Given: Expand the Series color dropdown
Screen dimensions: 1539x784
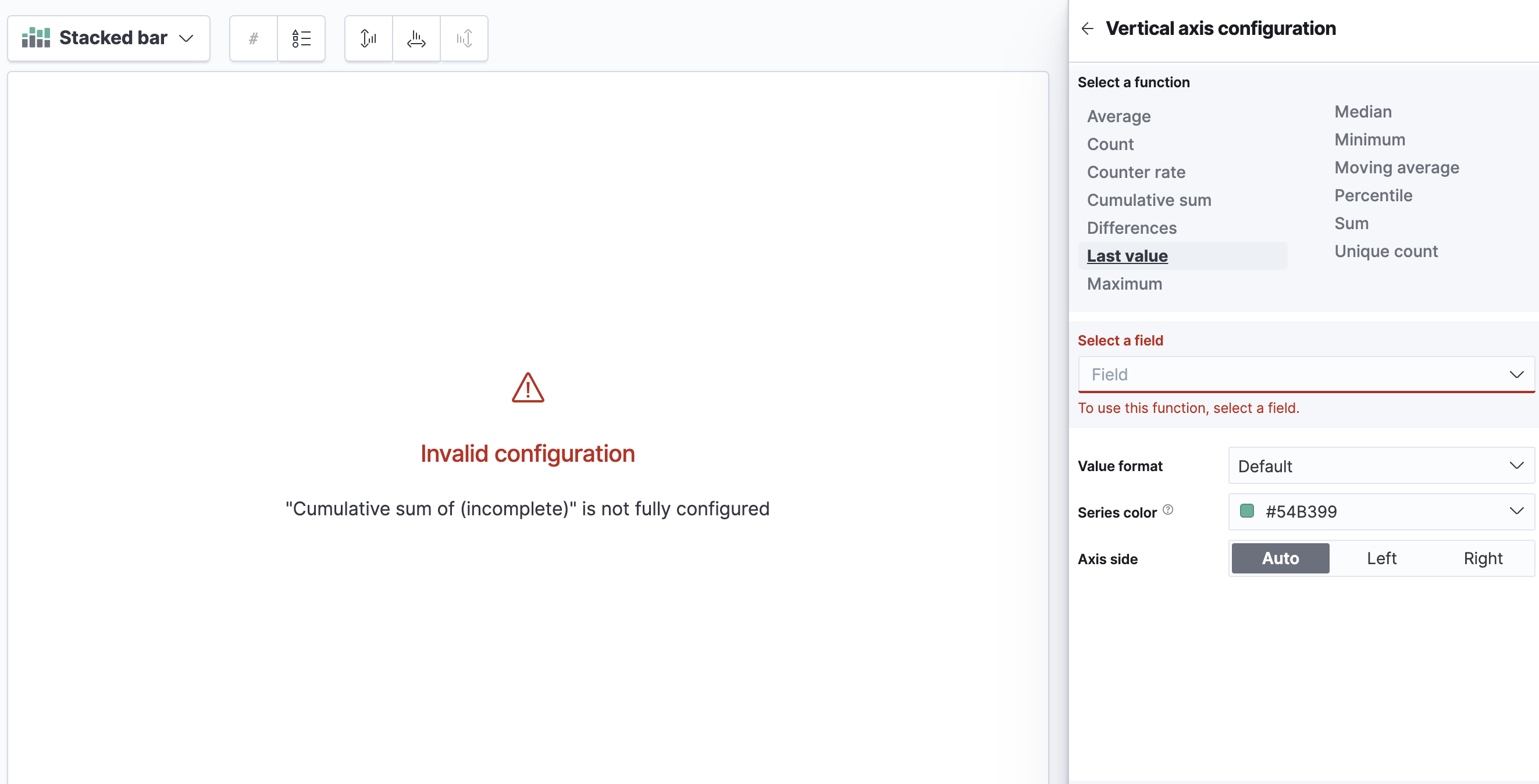Looking at the screenshot, I should [1516, 511].
